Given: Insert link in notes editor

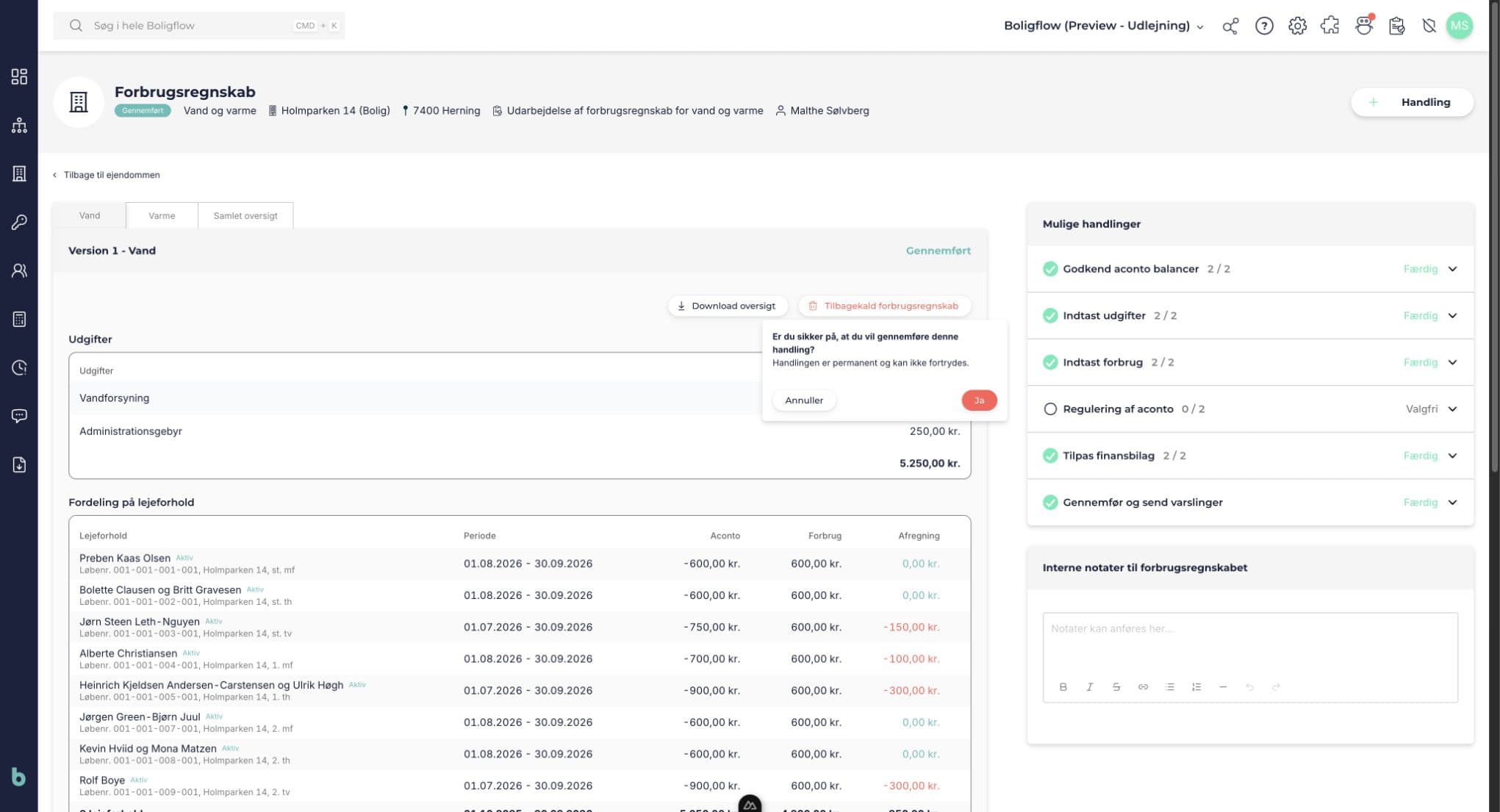Looking at the screenshot, I should coord(1143,686).
